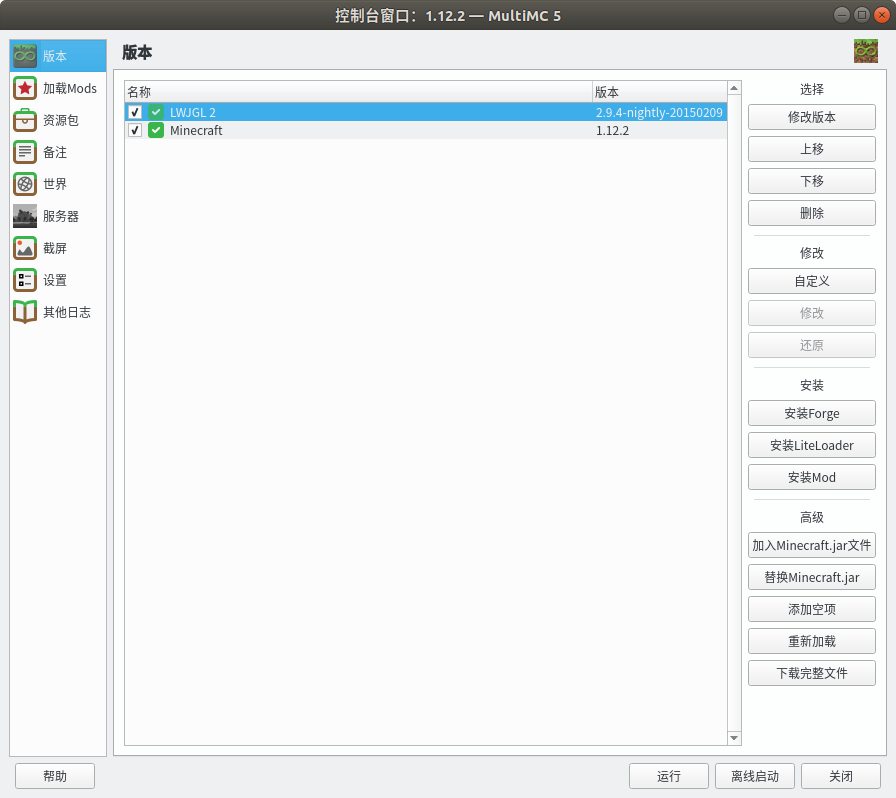Click the 上移 button
The width and height of the screenshot is (896, 798).
pos(811,149)
